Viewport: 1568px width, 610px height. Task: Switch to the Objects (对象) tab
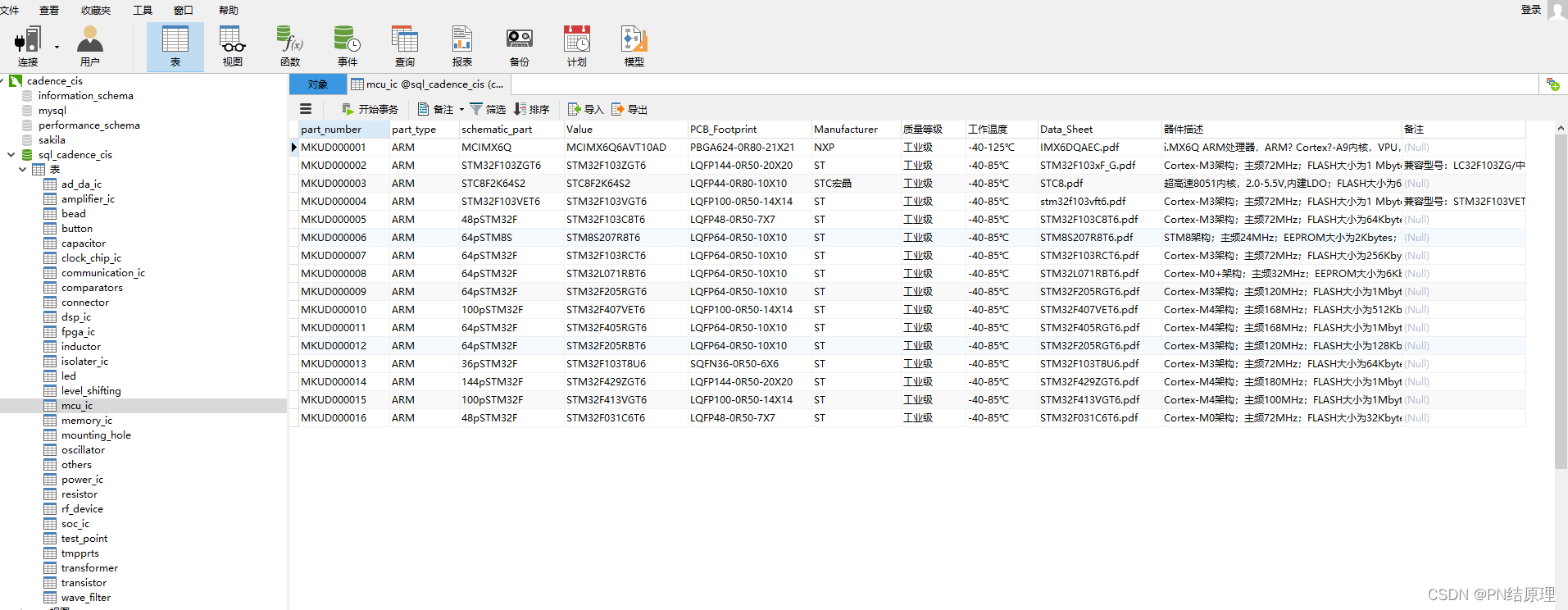pyautogui.click(x=318, y=84)
